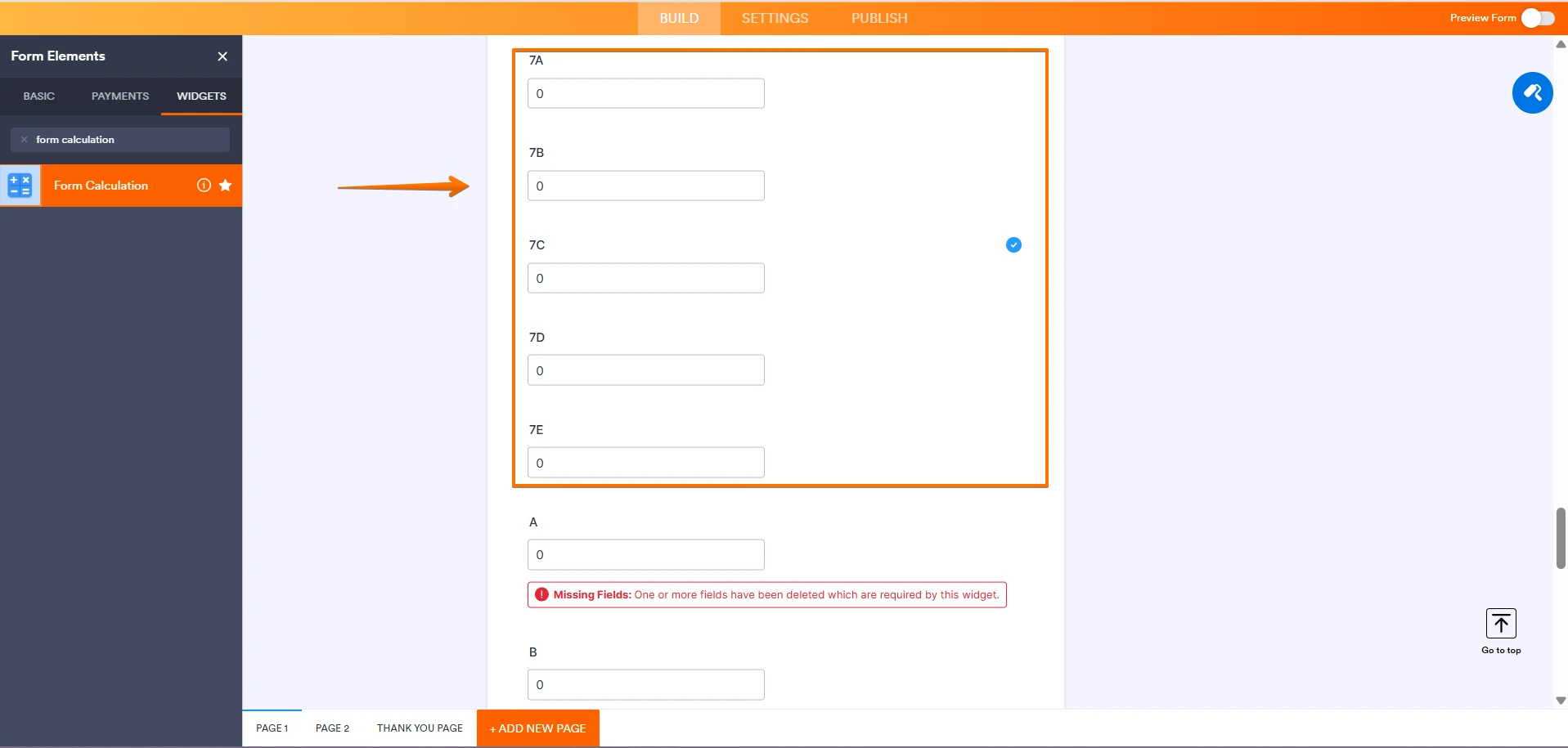Toggle the Preview Form switch
The image size is (1568, 748).
click(x=1539, y=17)
